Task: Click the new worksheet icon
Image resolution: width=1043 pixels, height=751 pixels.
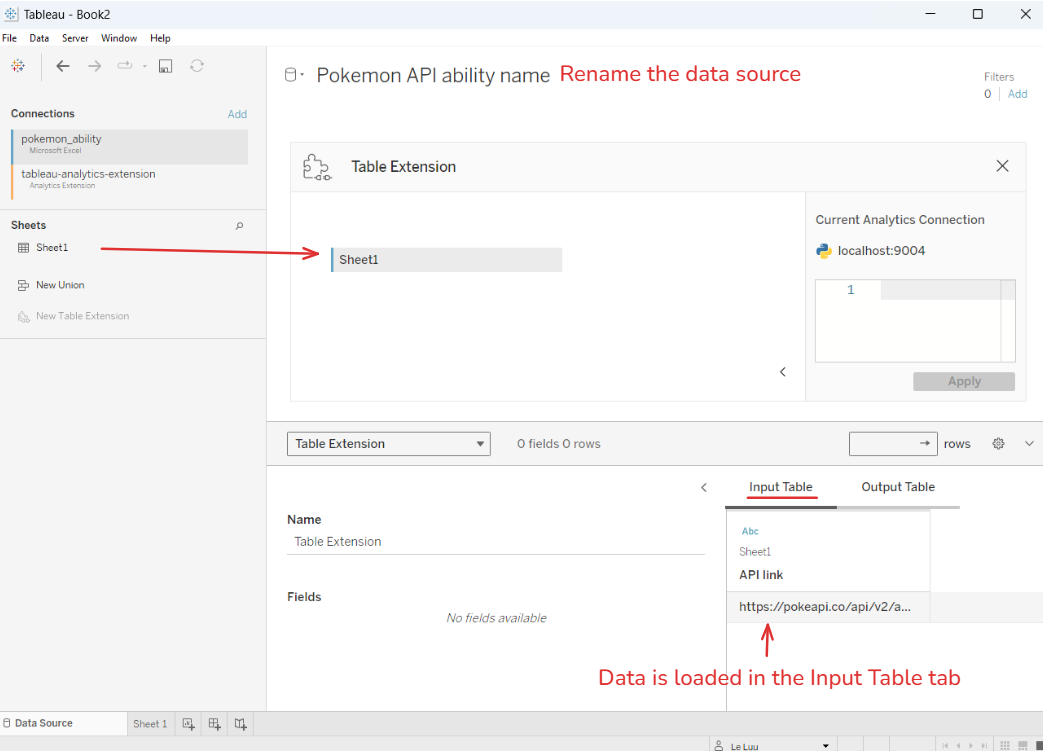Action: [x=188, y=724]
